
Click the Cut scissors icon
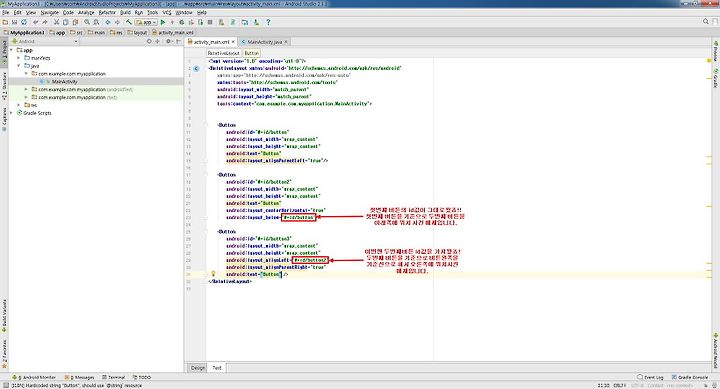pyautogui.click(x=56, y=22)
